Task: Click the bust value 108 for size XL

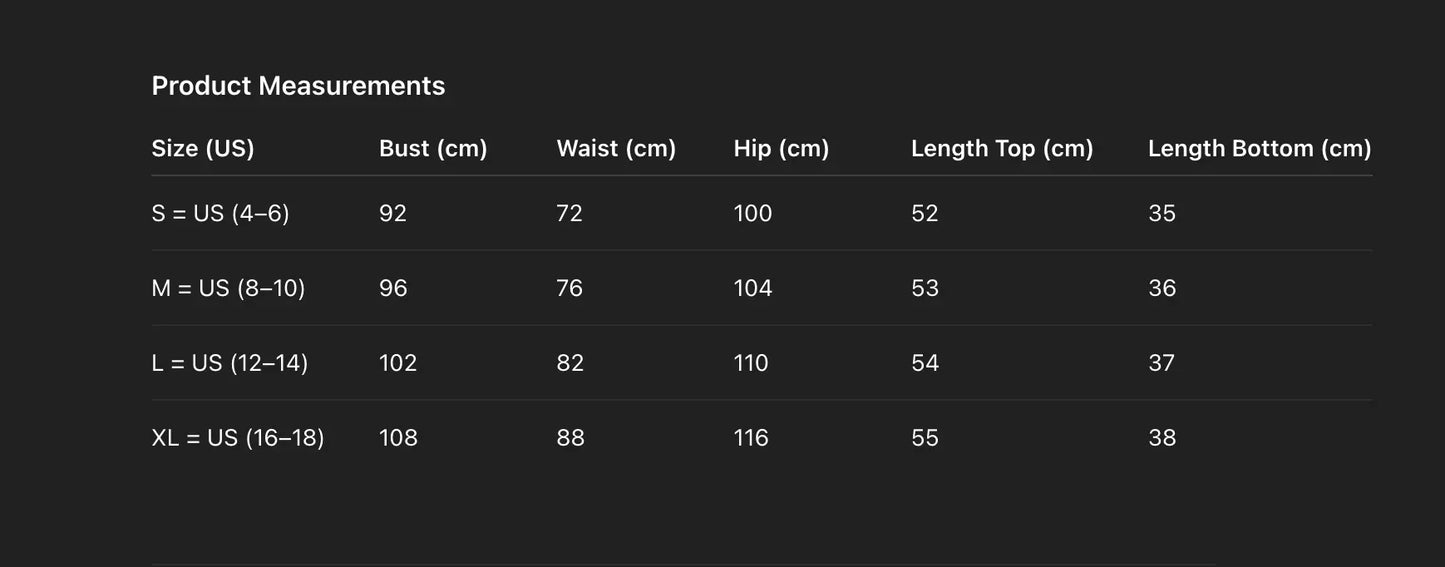Action: coord(398,438)
